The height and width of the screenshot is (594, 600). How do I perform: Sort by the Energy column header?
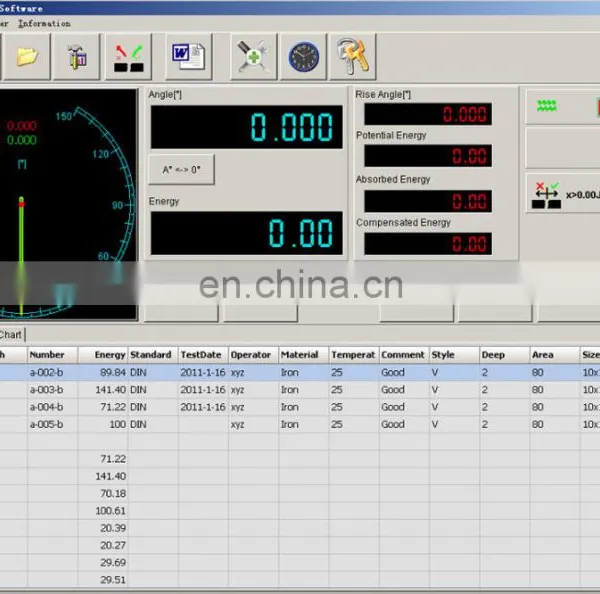coord(103,355)
